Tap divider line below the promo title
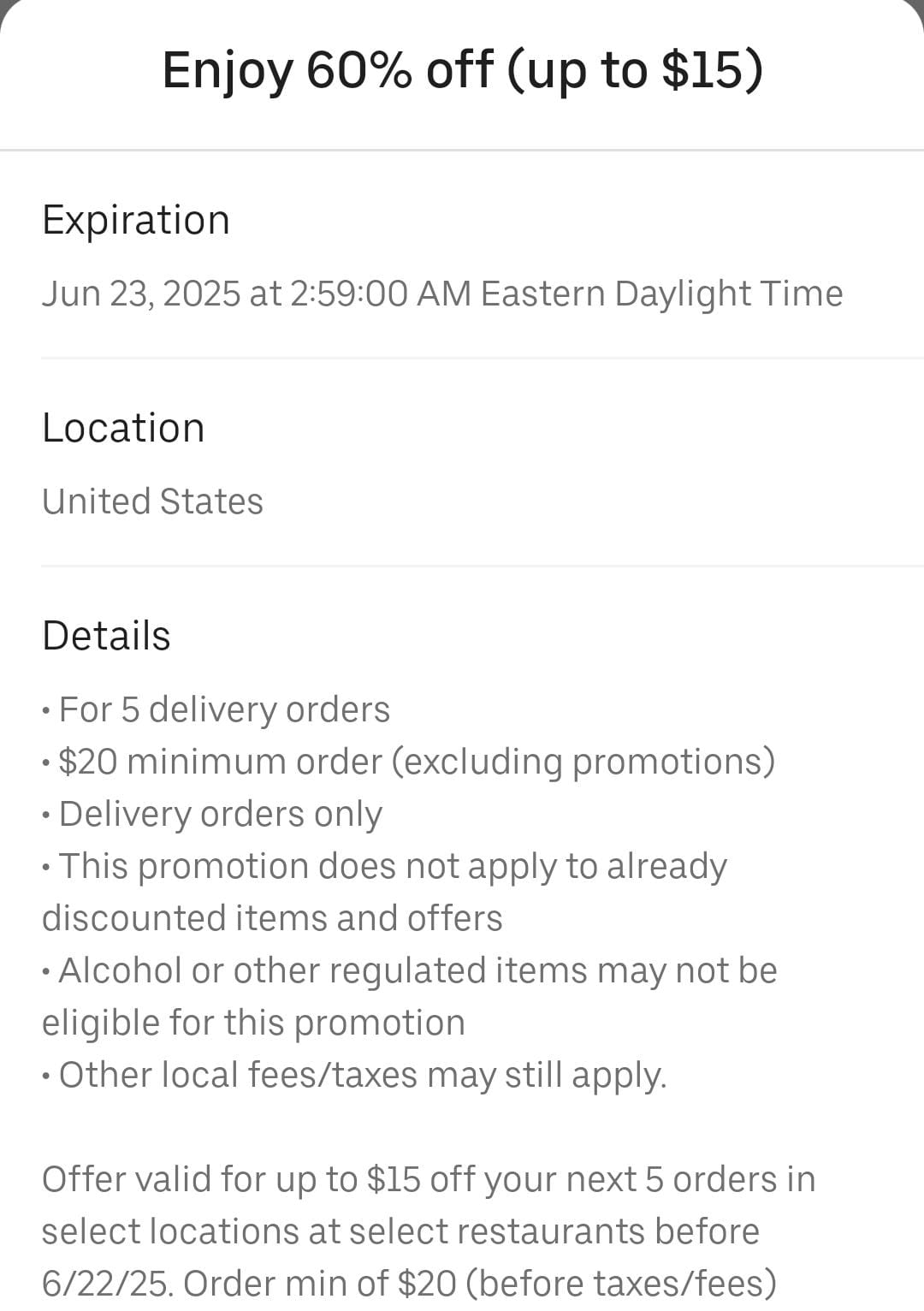This screenshot has height=1311, width=924. click(462, 151)
